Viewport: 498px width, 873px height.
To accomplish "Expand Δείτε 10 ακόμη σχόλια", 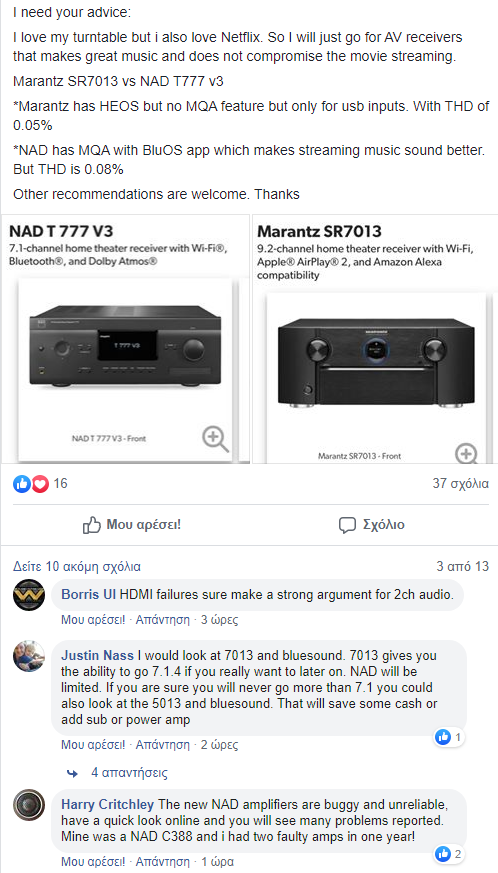I will pyautogui.click(x=77, y=567).
